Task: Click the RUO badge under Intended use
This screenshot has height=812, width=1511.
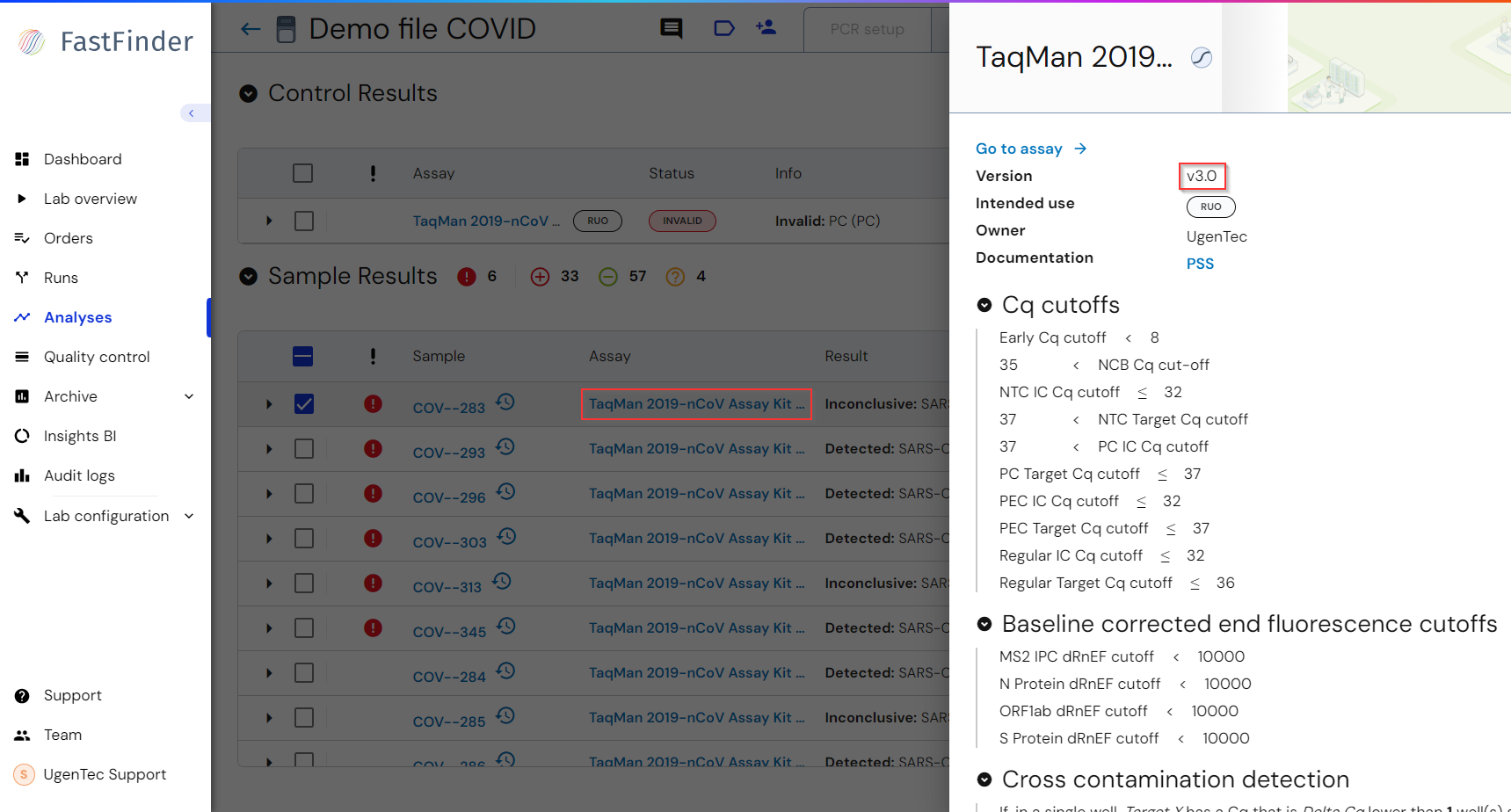Action: [x=1210, y=207]
